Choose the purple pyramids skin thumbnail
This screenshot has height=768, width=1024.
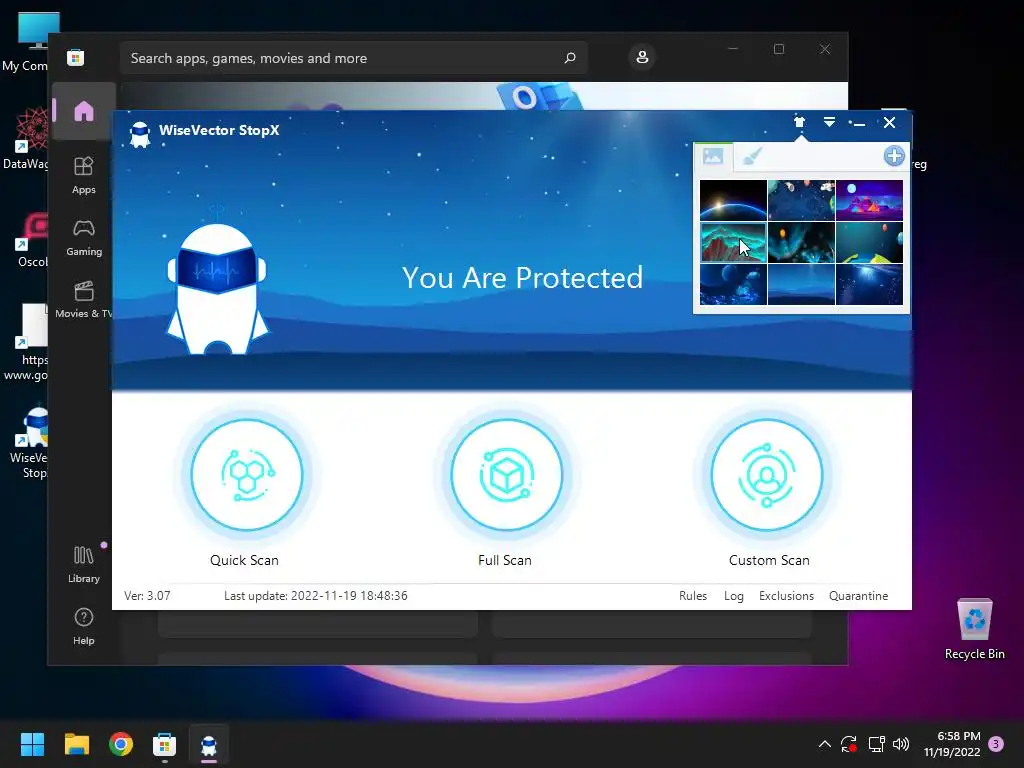[869, 200]
